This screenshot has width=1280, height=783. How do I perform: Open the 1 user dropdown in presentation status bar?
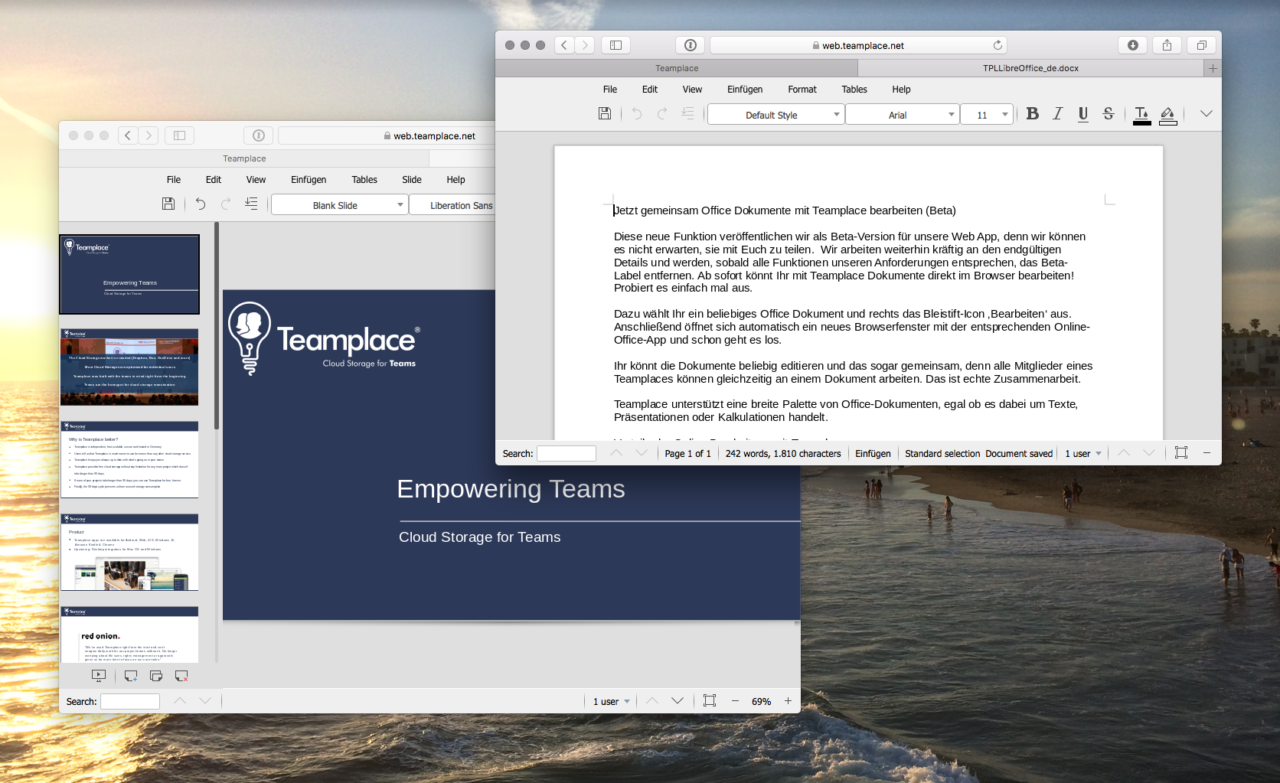tap(611, 701)
